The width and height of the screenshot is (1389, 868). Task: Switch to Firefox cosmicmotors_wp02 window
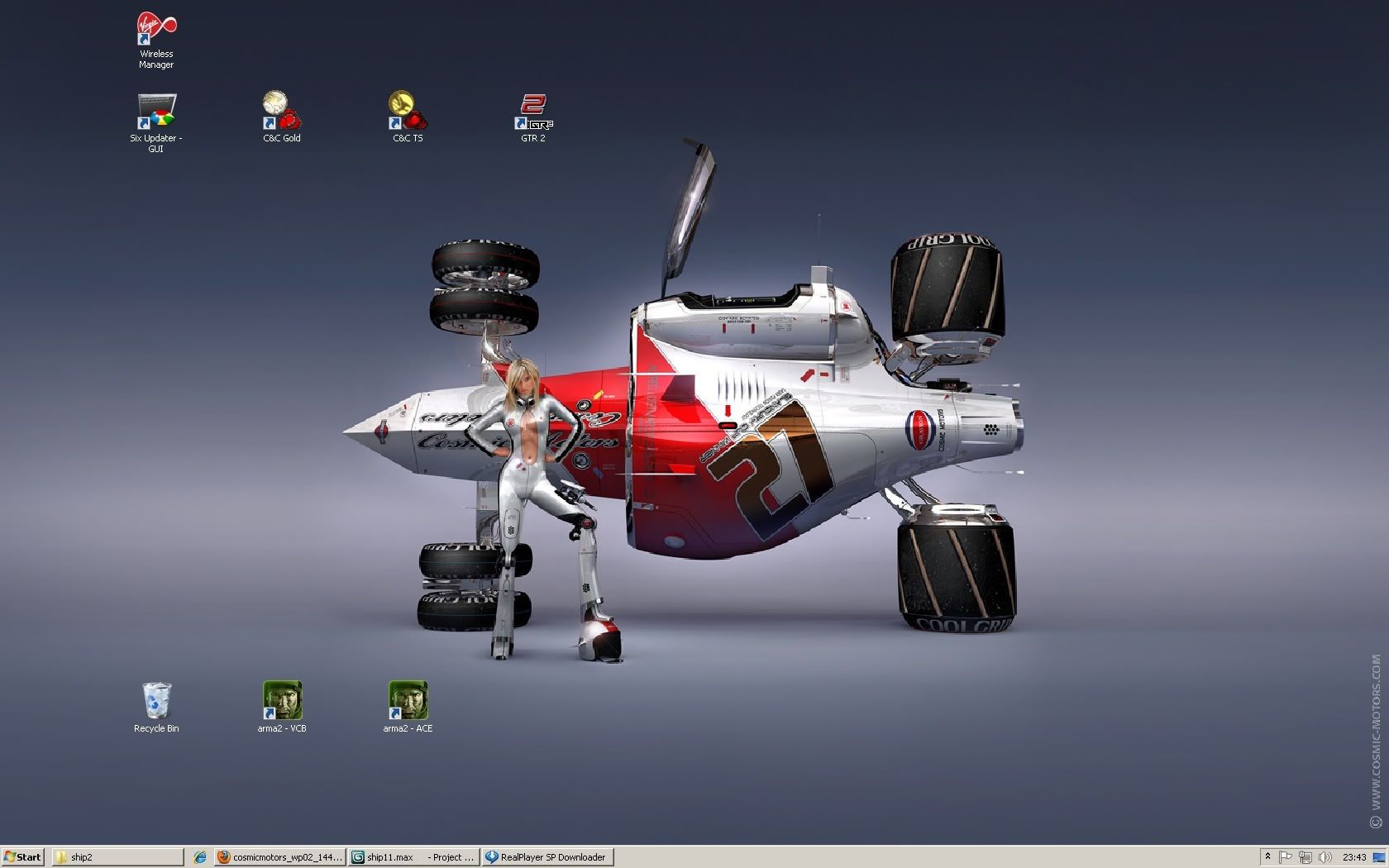(x=279, y=857)
